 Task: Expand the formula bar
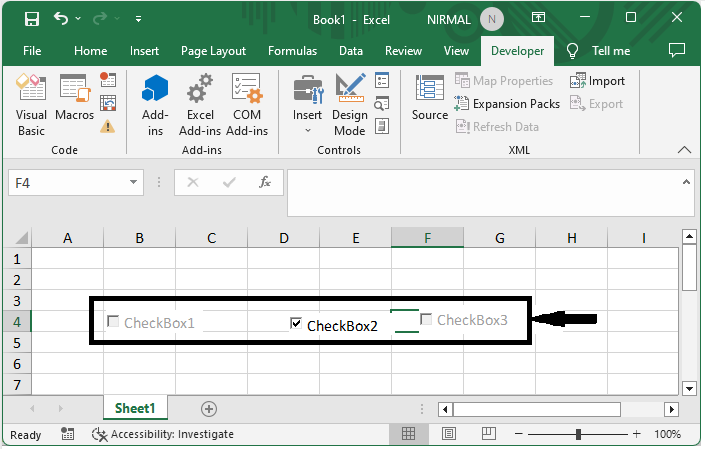[686, 182]
